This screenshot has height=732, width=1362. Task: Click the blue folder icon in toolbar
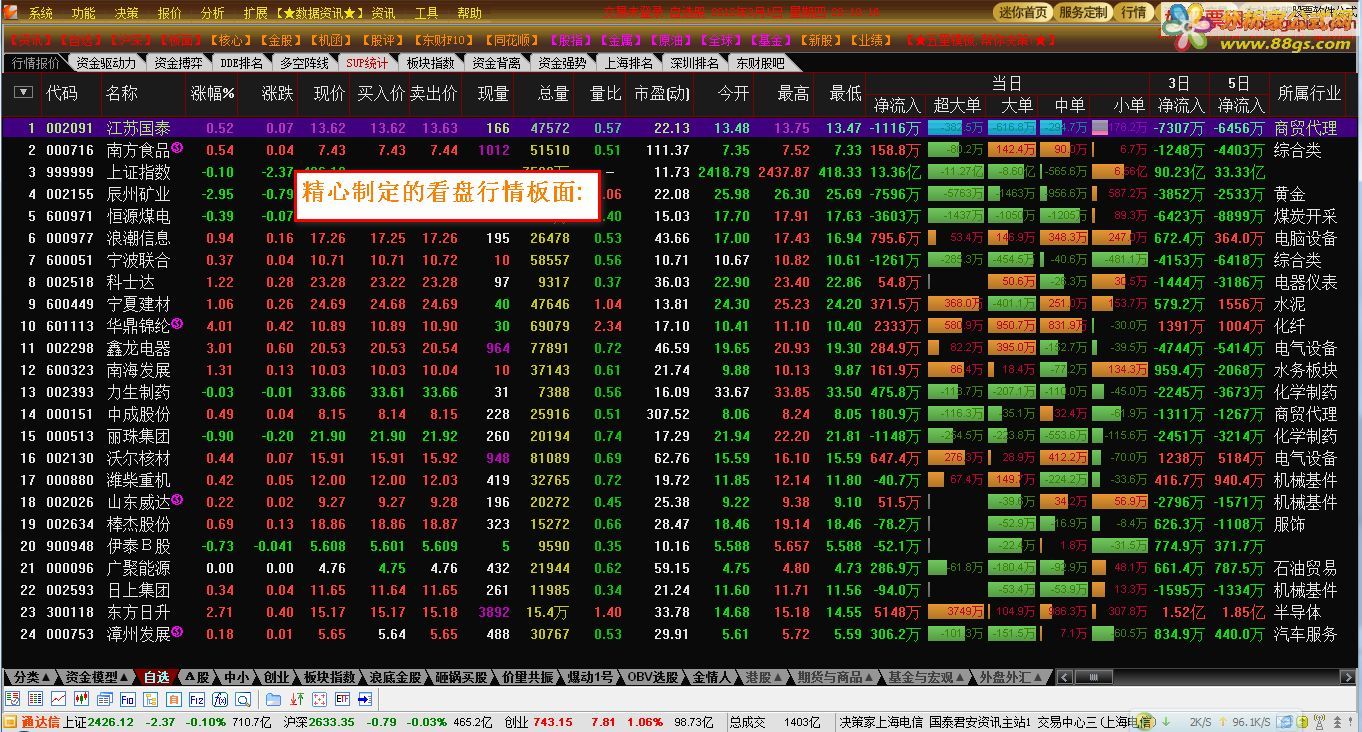click(273, 699)
